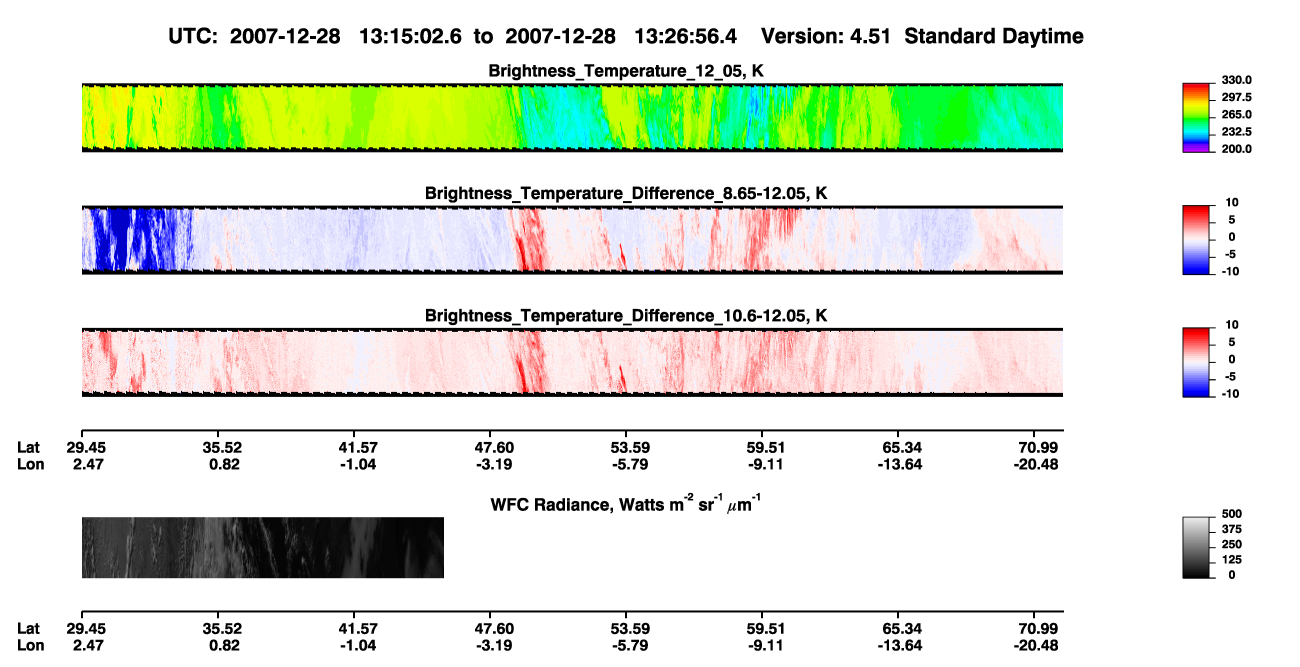Click the grayscale WFC radiance image strip
Viewport: 1300px width, 667px height.
(x=262, y=547)
